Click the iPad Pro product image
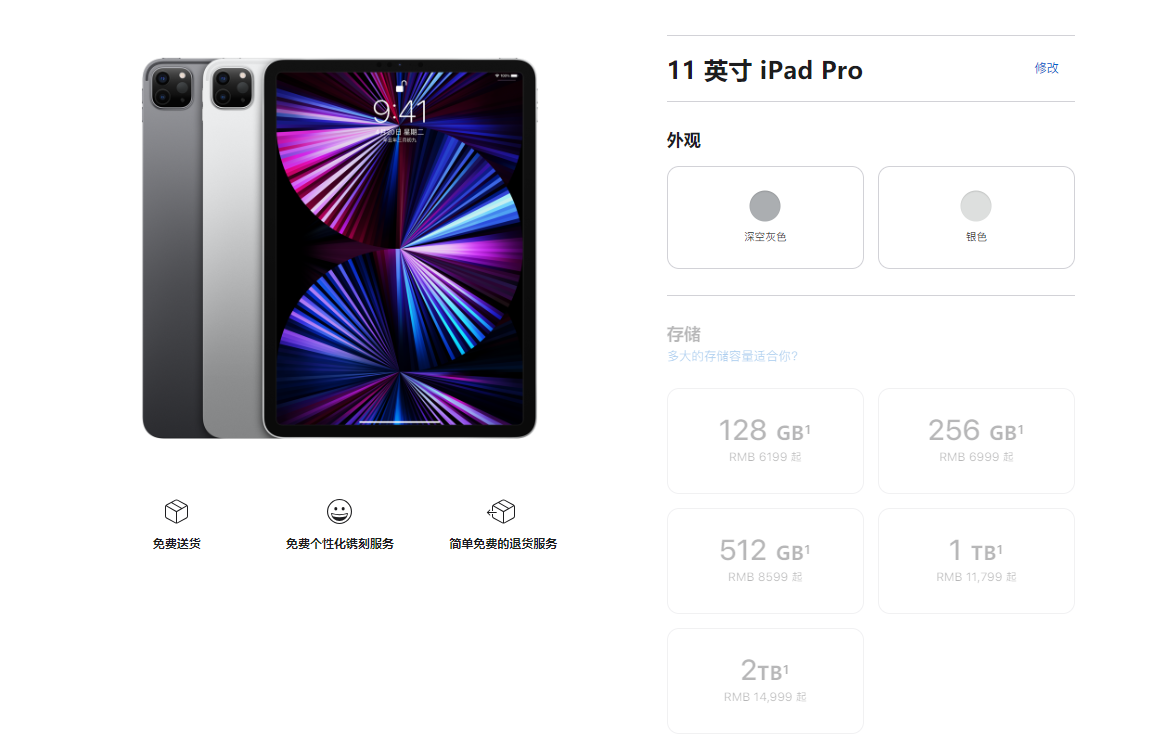Image resolution: width=1176 pixels, height=748 pixels. coord(340,248)
